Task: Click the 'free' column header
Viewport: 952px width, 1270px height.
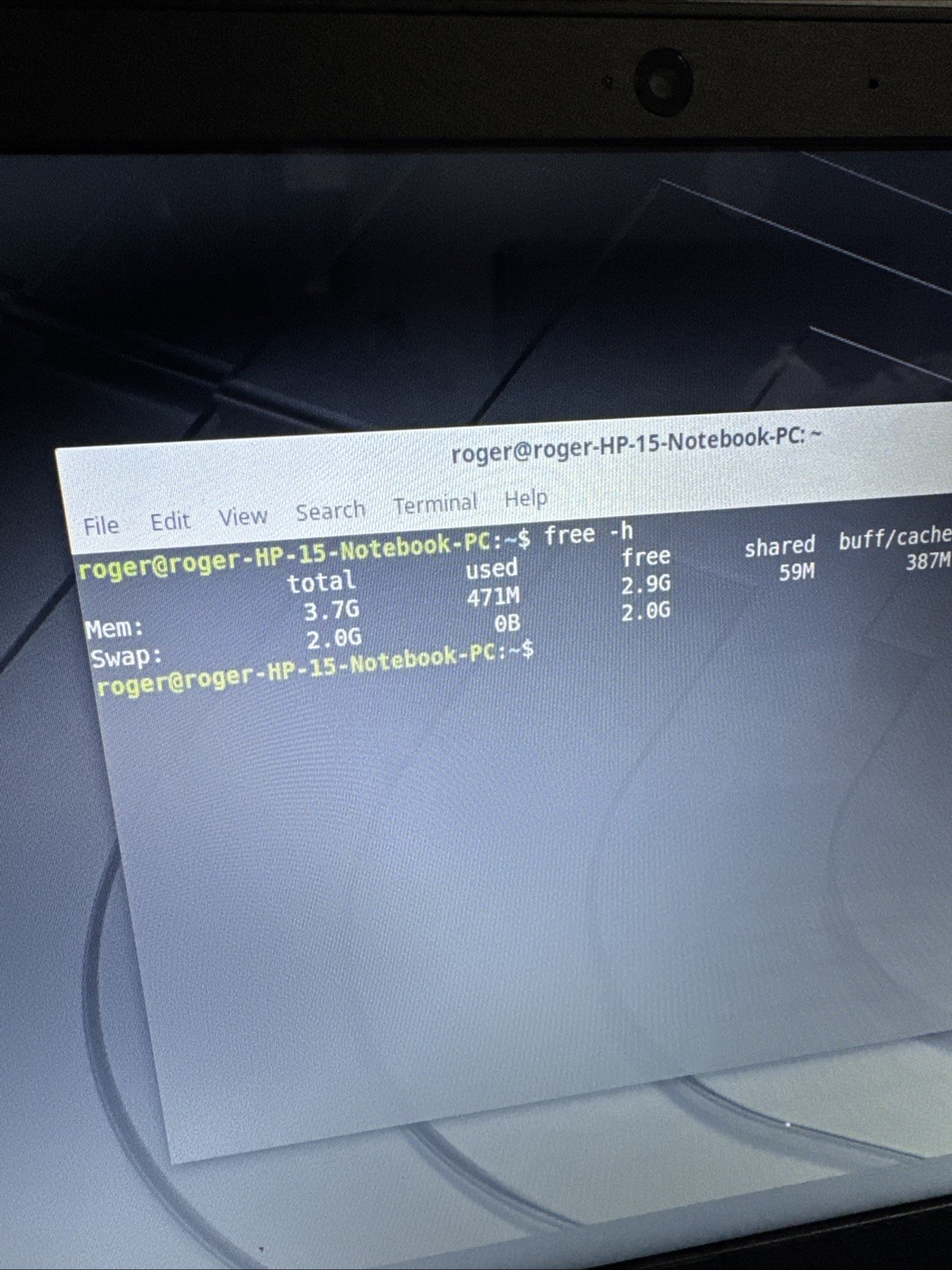Action: 646,557
